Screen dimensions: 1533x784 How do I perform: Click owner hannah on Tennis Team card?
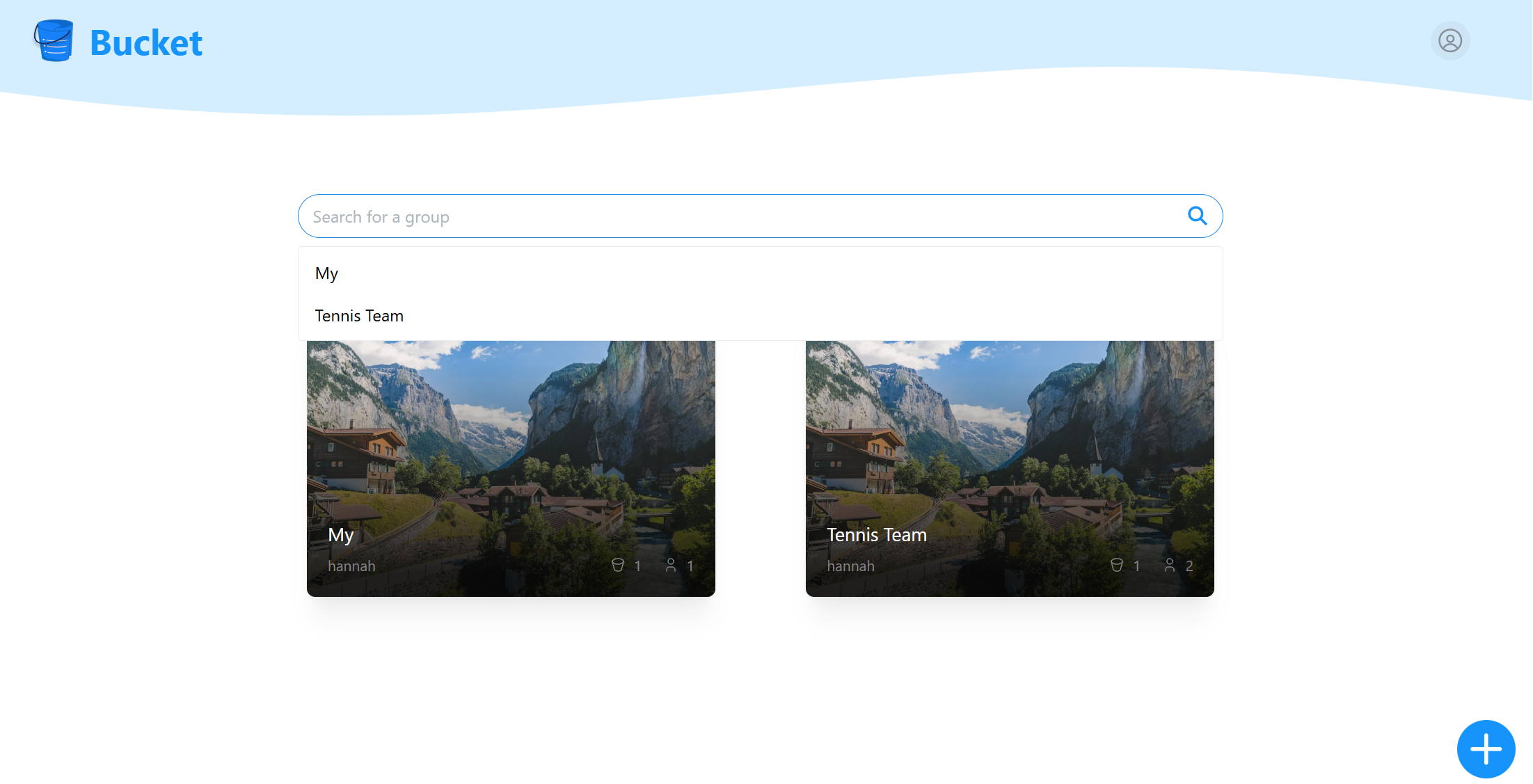850,566
